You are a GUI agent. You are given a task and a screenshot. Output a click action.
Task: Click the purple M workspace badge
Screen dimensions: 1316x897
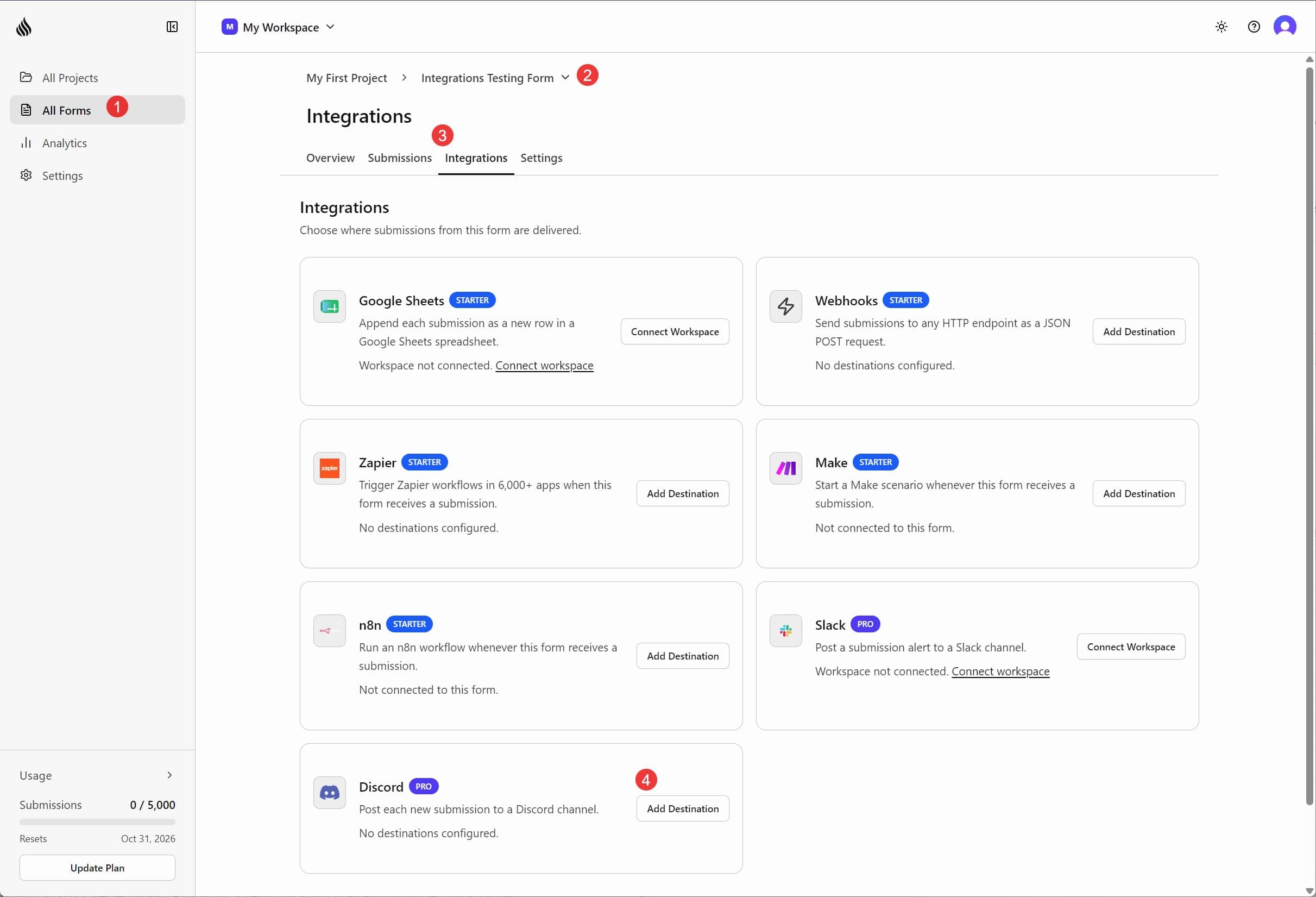pyautogui.click(x=229, y=27)
